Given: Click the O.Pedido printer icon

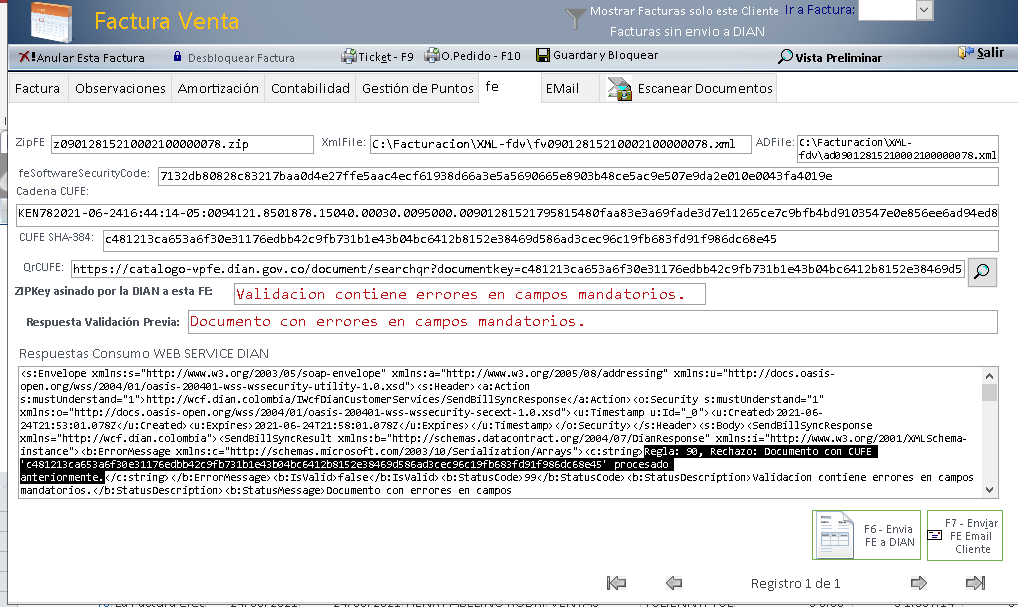Looking at the screenshot, I should (x=432, y=56).
